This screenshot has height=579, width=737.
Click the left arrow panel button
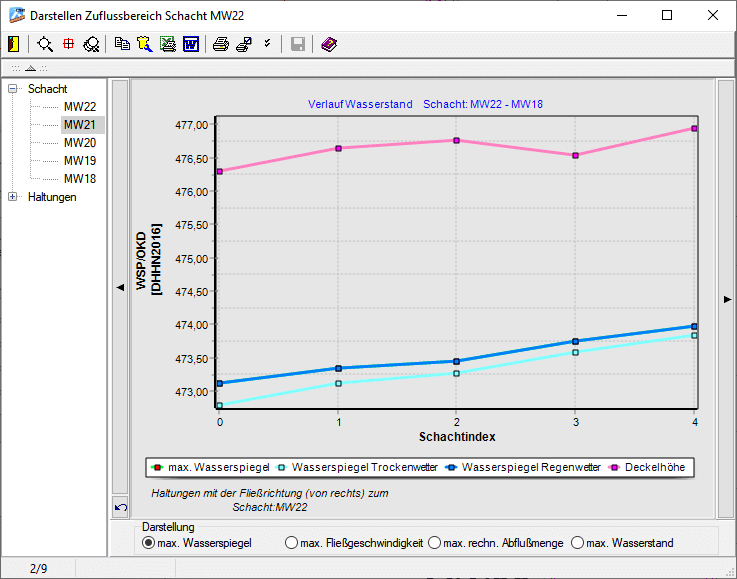(x=120, y=287)
